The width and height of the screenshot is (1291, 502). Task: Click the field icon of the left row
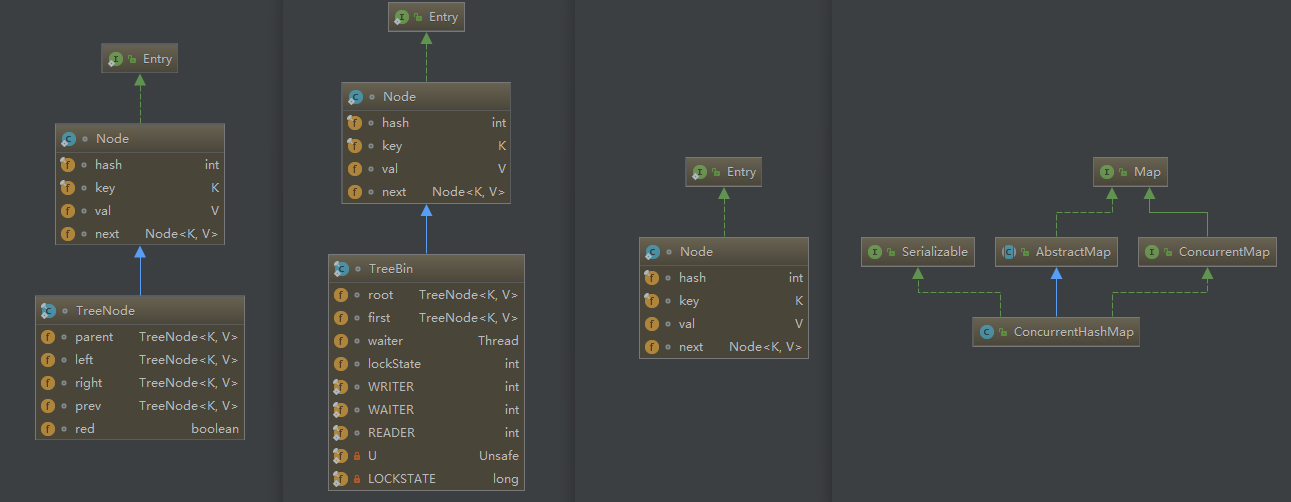point(48,360)
